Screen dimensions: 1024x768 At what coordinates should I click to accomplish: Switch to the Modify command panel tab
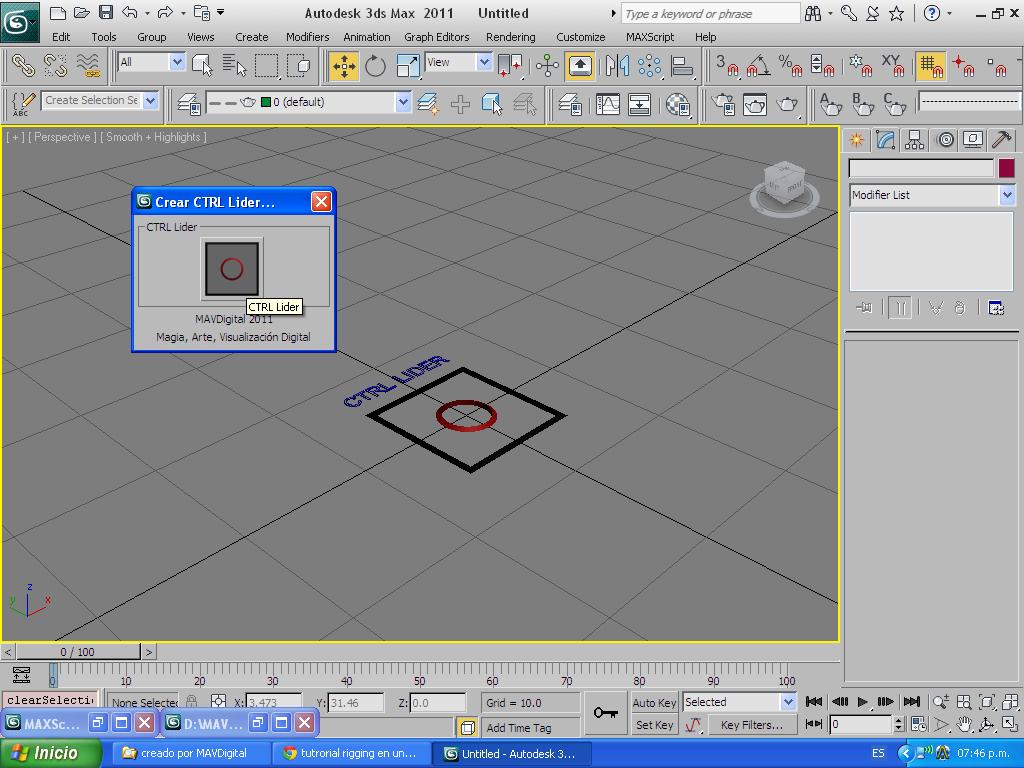886,140
